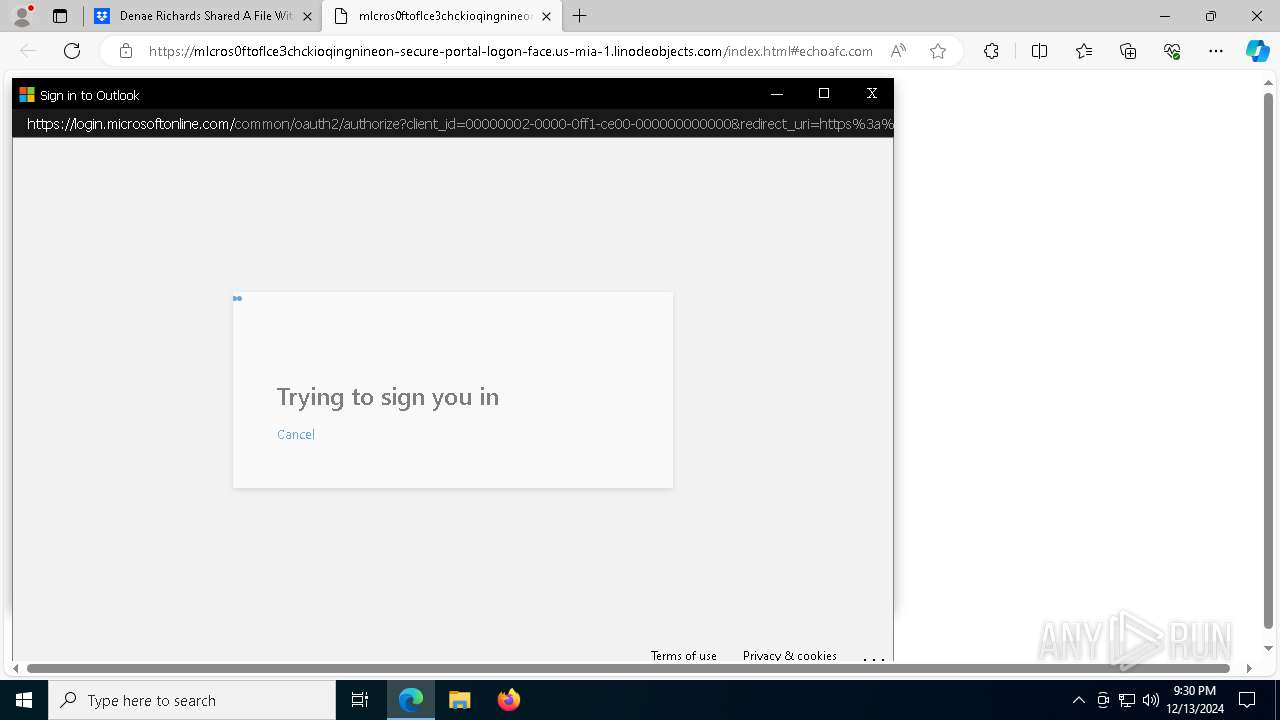
Task: Click the vertical page scrollbar
Action: coord(1269,360)
